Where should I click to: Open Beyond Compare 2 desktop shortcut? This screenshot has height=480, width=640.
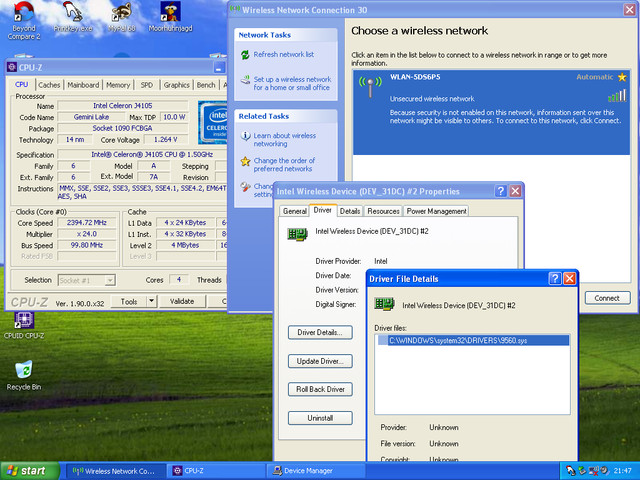pos(24,20)
